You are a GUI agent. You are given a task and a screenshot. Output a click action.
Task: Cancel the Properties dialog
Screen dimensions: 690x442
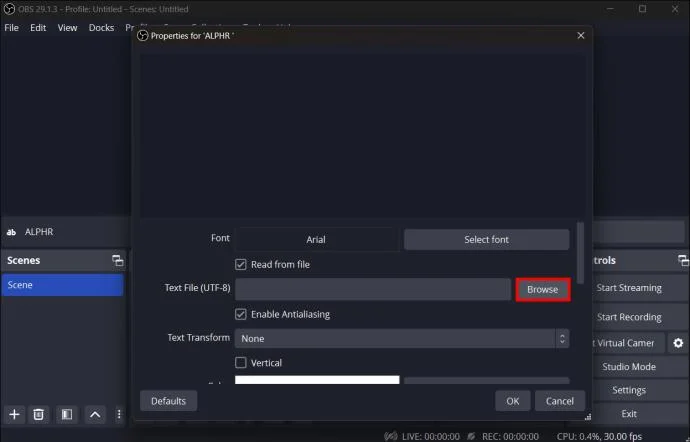[x=560, y=401]
